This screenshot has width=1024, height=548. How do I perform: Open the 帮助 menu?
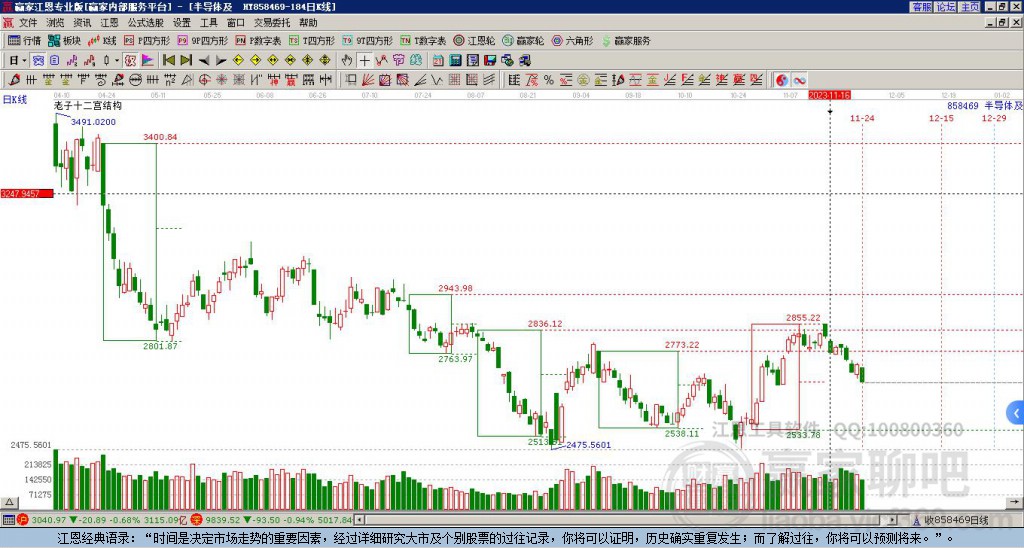[308, 23]
